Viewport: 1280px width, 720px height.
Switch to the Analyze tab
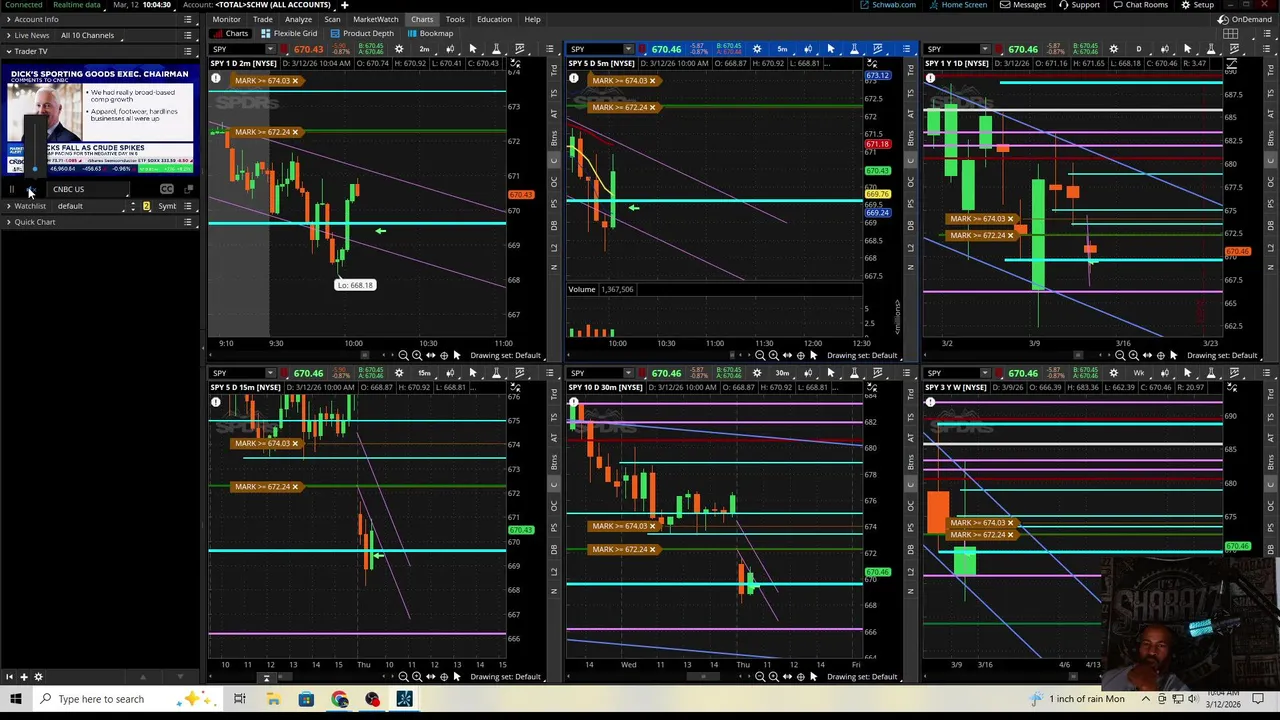[x=298, y=19]
